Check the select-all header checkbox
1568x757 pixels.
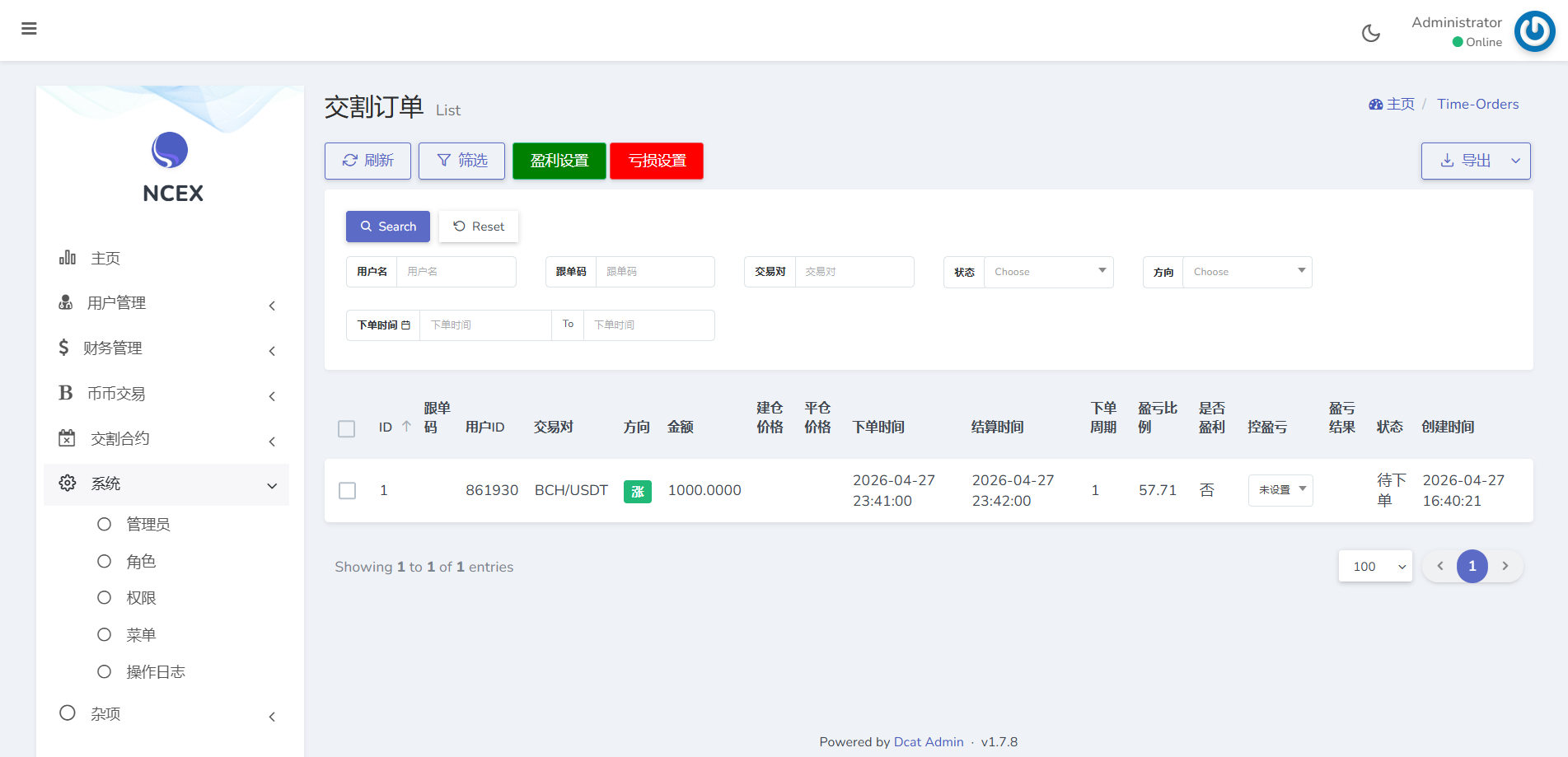(x=347, y=428)
